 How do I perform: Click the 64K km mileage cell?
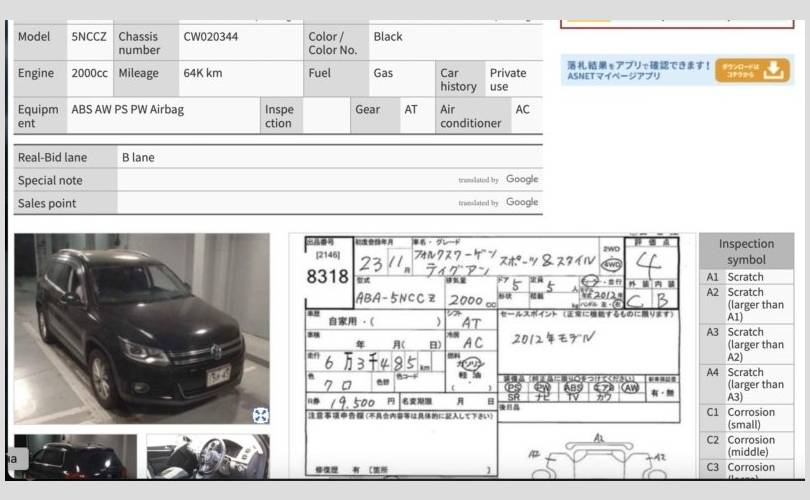203,73
